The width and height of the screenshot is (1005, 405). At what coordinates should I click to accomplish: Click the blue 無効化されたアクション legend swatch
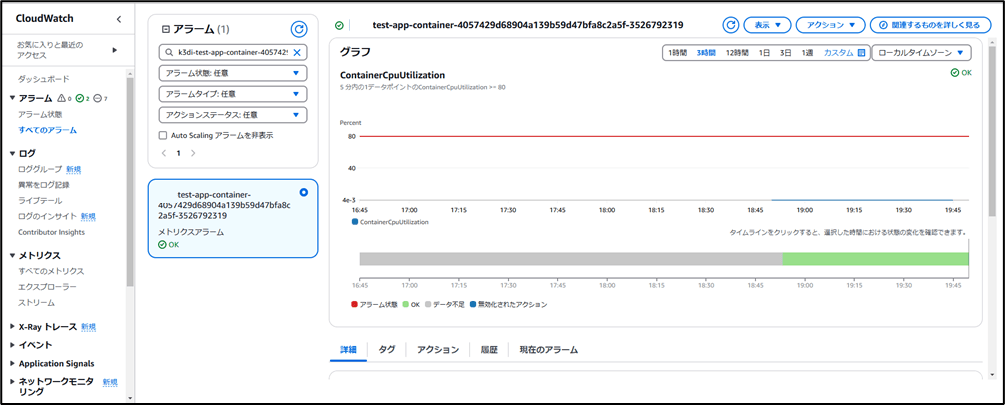474,304
